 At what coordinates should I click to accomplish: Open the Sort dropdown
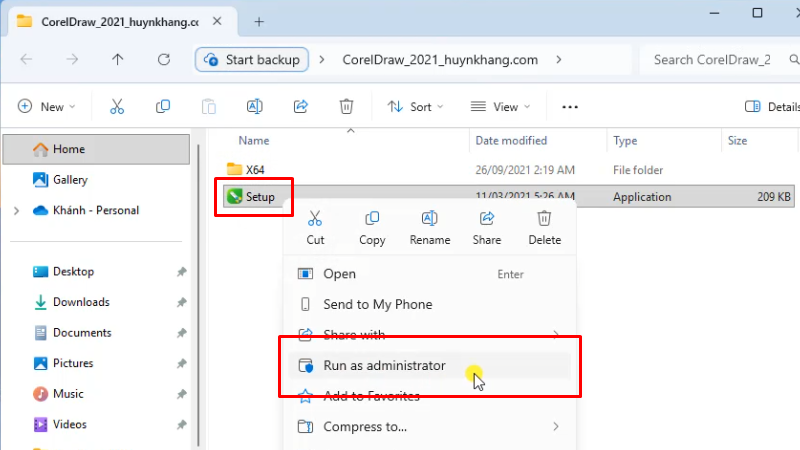[x=415, y=107]
